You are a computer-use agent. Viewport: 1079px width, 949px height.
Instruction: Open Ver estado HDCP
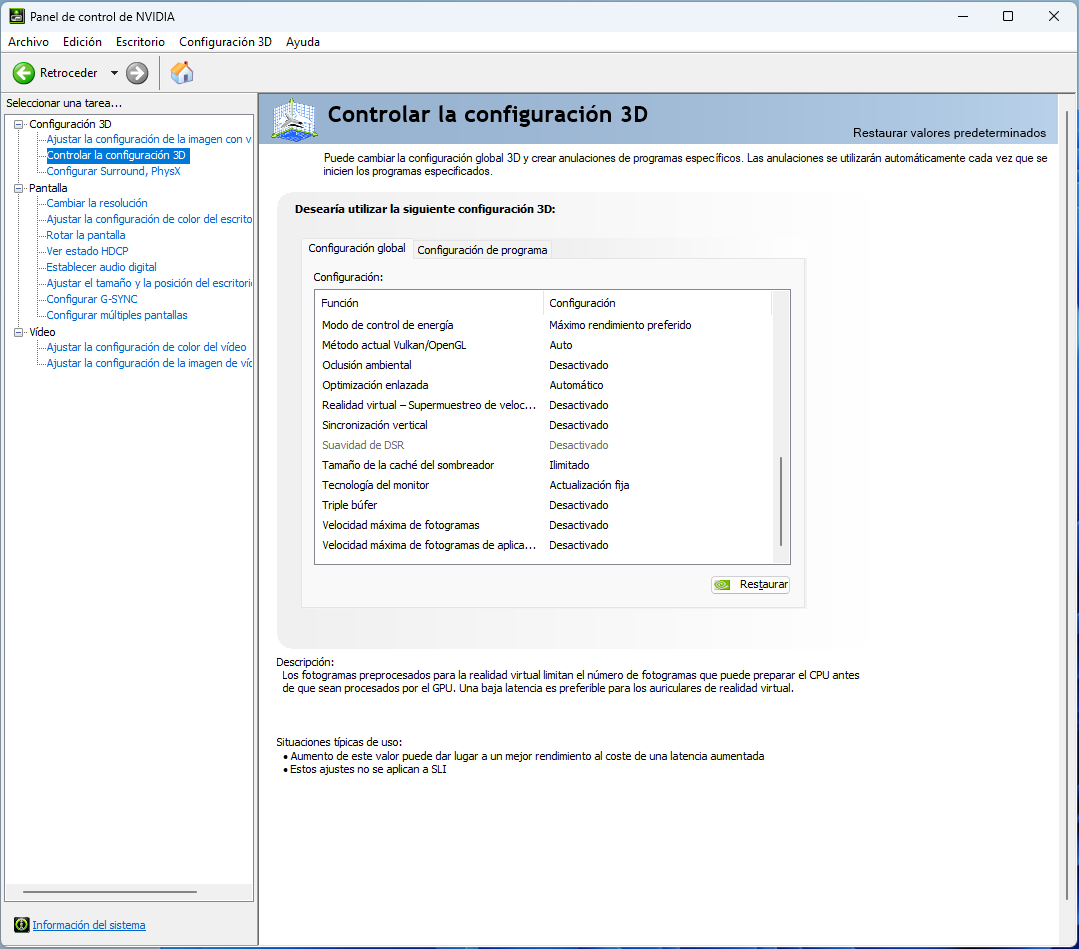(x=87, y=251)
